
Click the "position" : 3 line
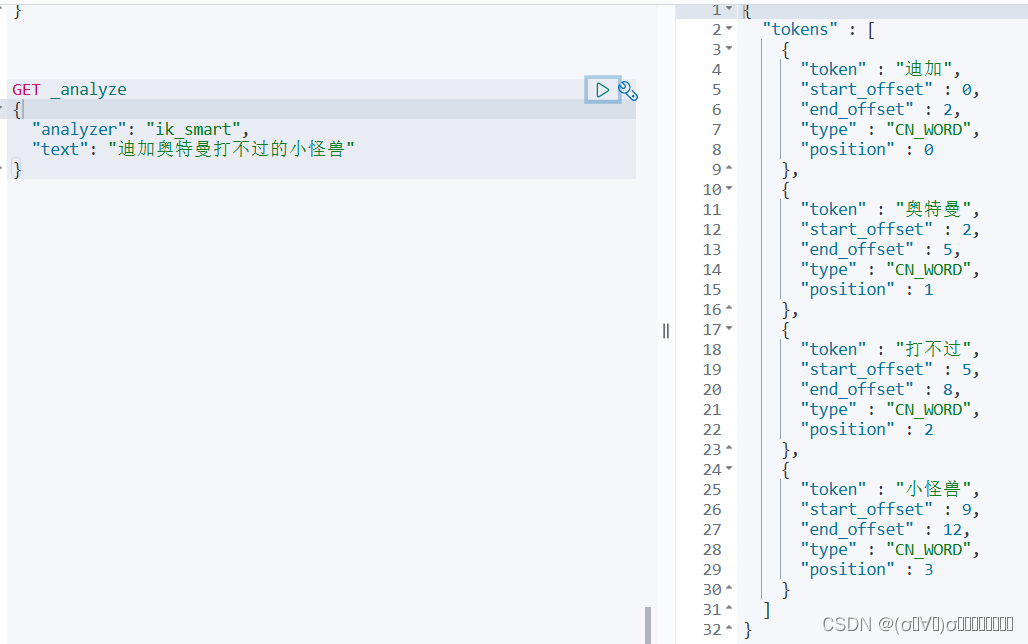(x=867, y=569)
